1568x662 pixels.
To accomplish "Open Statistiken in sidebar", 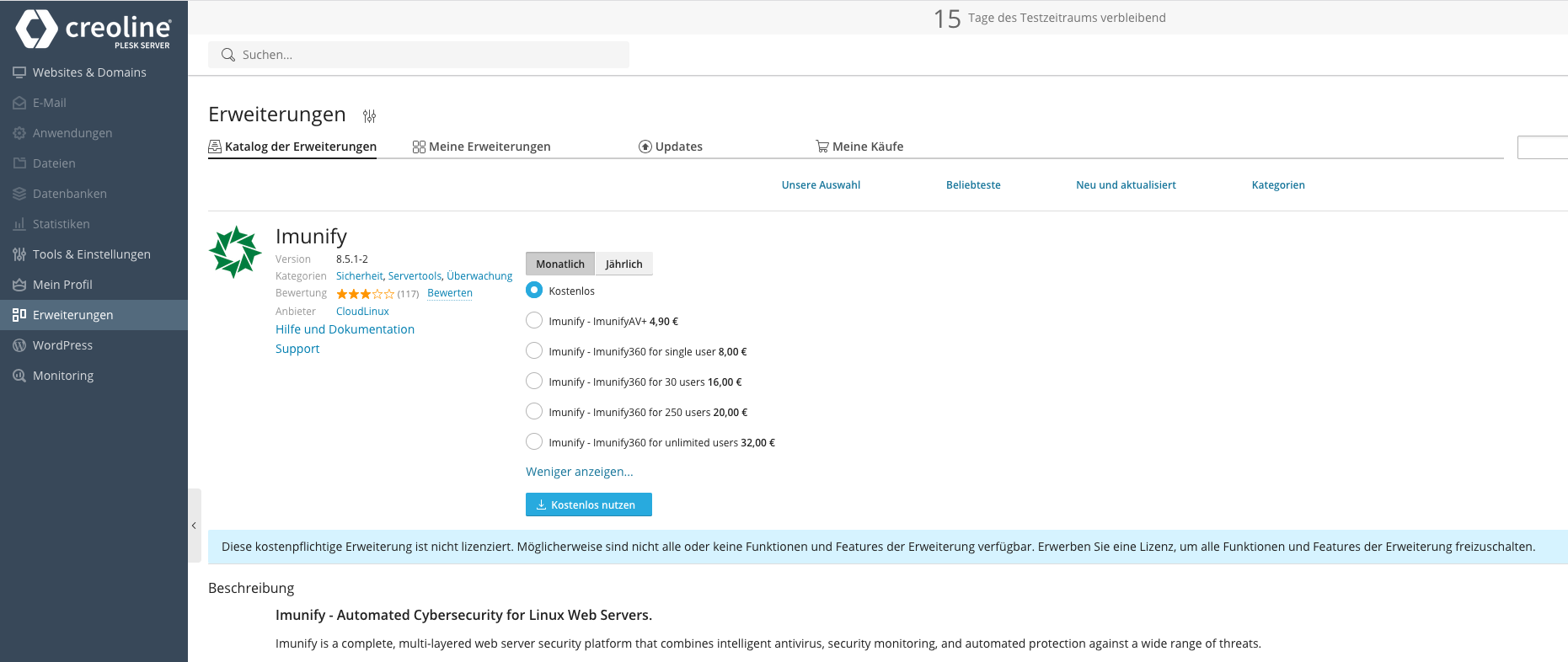I will pos(94,224).
